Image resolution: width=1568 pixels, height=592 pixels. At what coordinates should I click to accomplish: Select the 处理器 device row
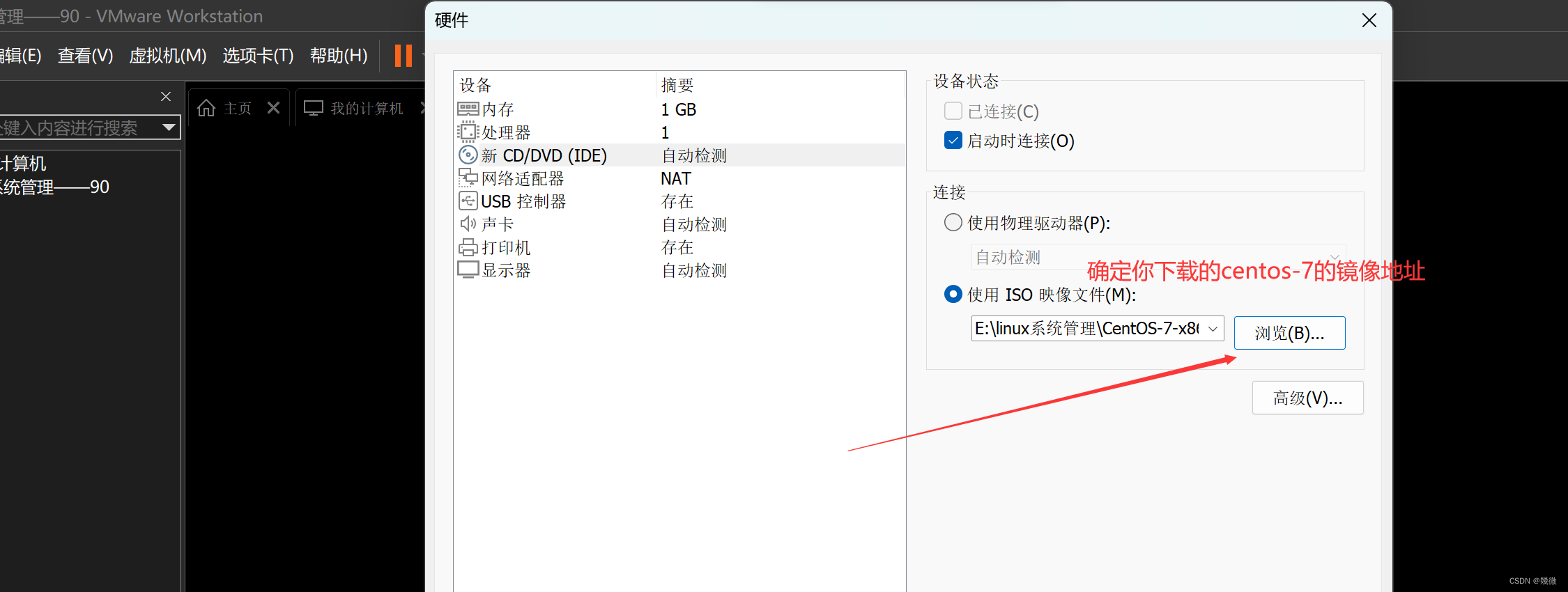(x=679, y=132)
